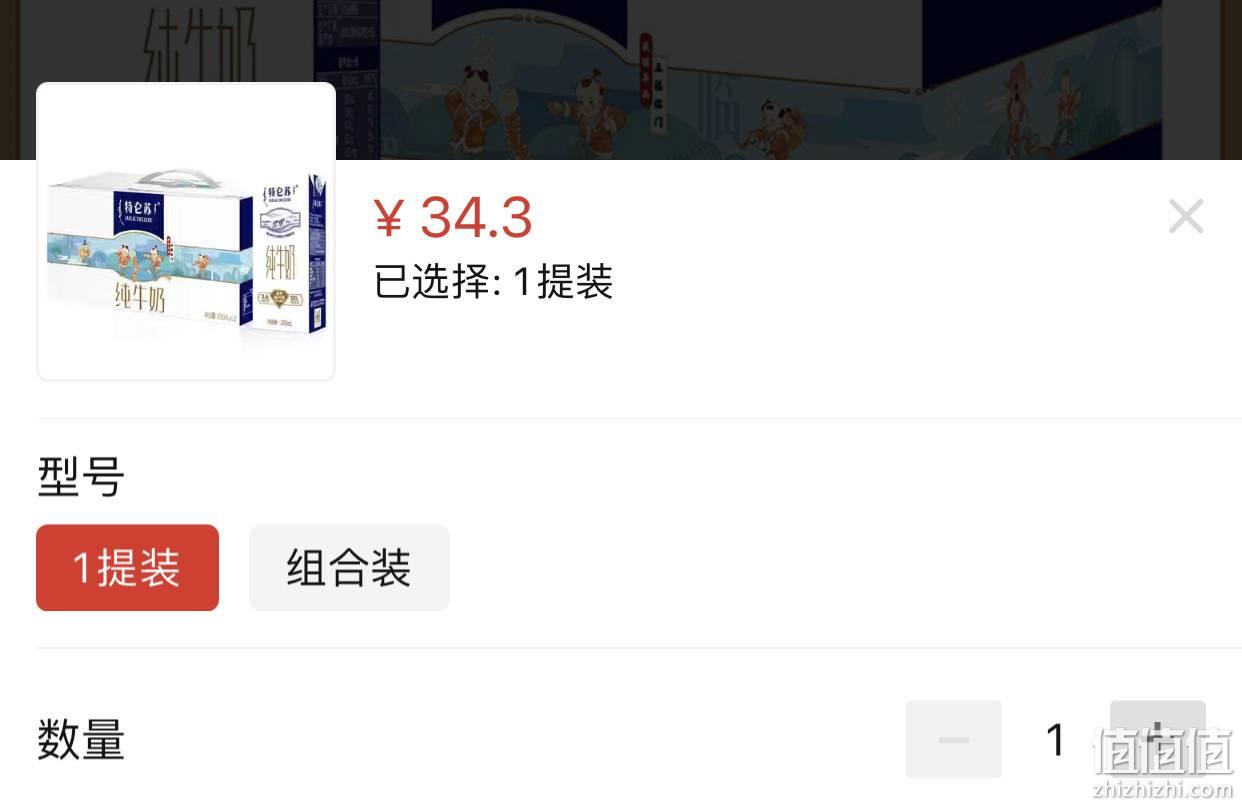This screenshot has width=1242, height=807.
Task: Decrease quantity with the minus button
Action: [x=953, y=739]
